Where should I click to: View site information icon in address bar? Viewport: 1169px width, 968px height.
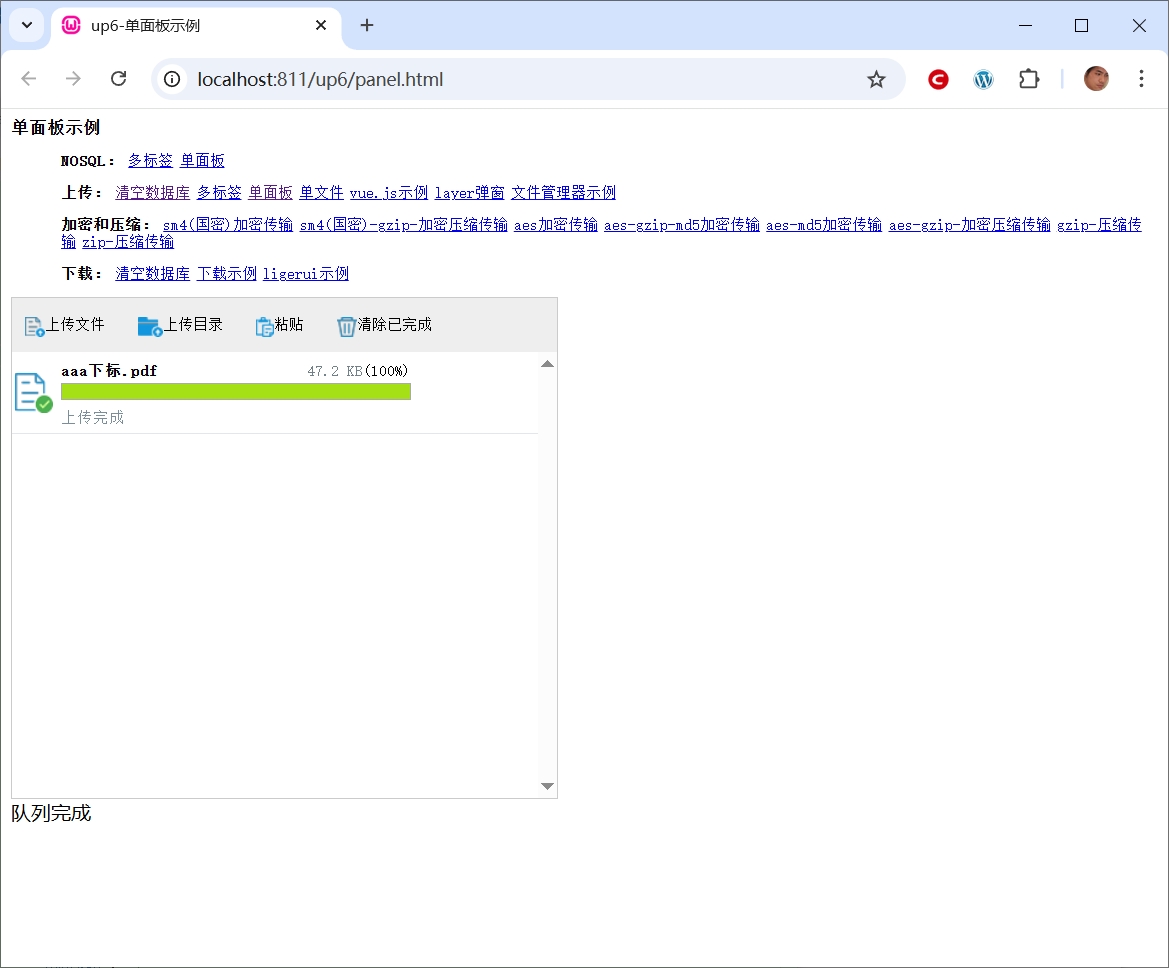(x=173, y=79)
